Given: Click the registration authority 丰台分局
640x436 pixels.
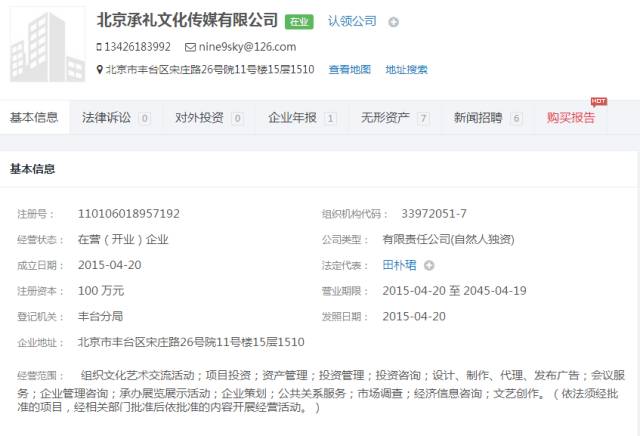Looking at the screenshot, I should click(100, 316).
